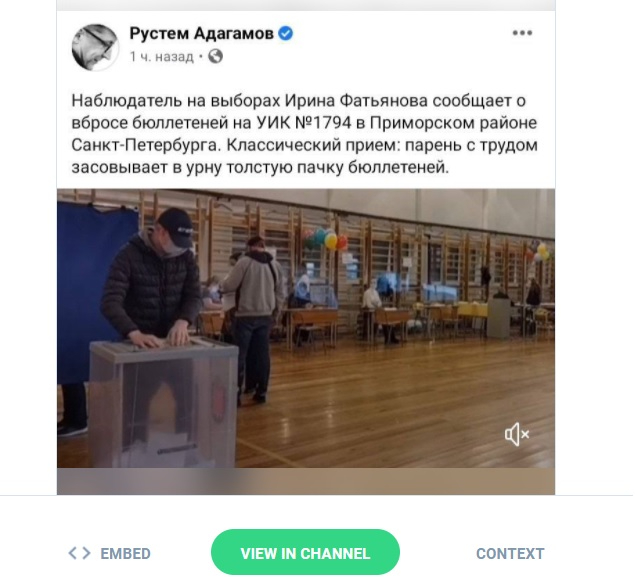Click the blue verified checkmark badge
Viewport: 635px width, 587px height.
click(286, 33)
